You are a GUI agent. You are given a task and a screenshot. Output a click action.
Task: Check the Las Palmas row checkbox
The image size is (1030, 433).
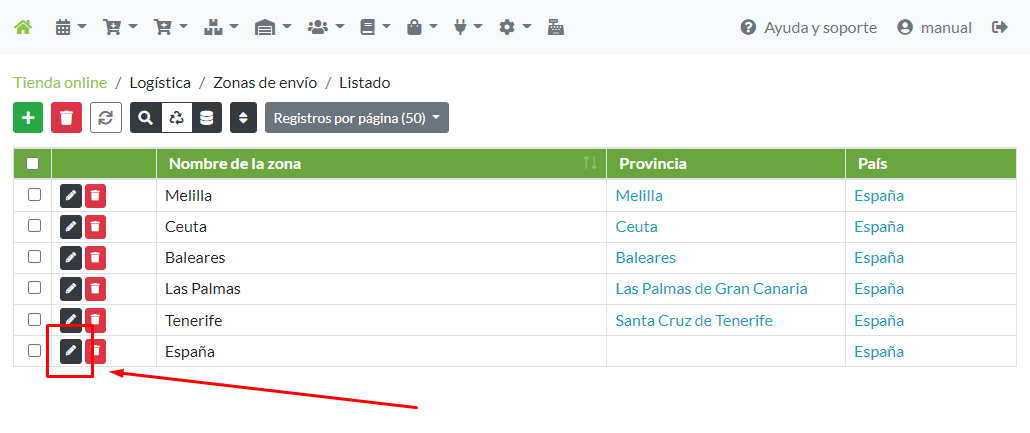pos(34,287)
